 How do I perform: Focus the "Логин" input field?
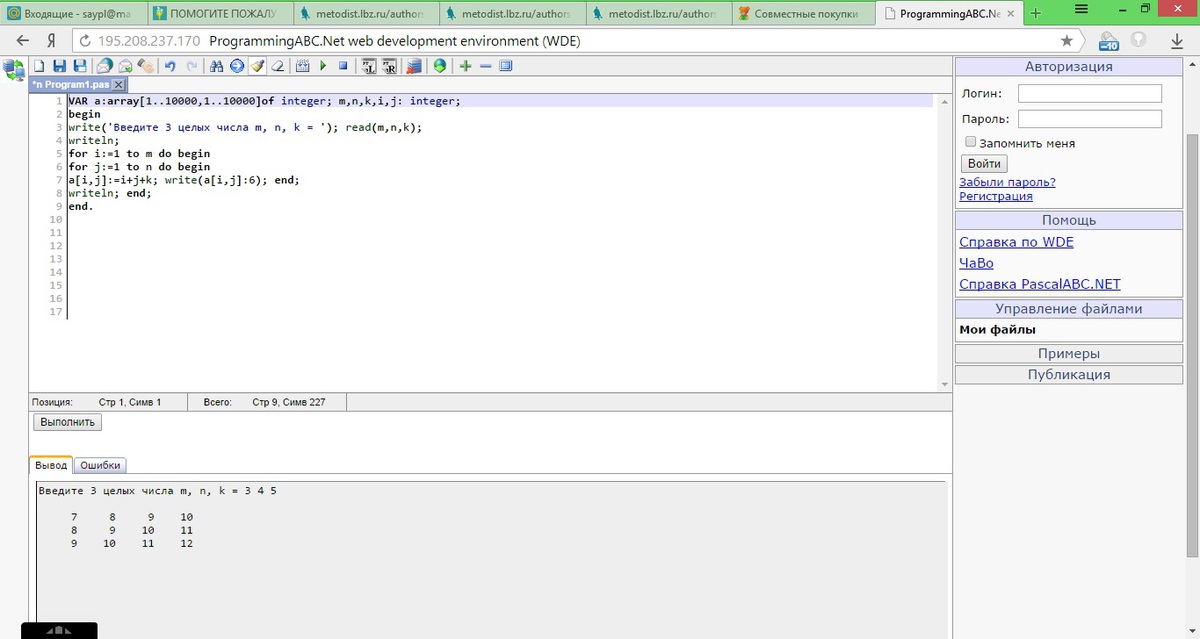1089,93
